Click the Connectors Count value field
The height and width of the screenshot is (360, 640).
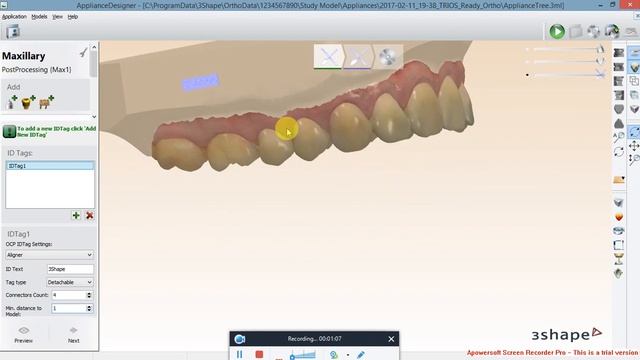tap(69, 295)
